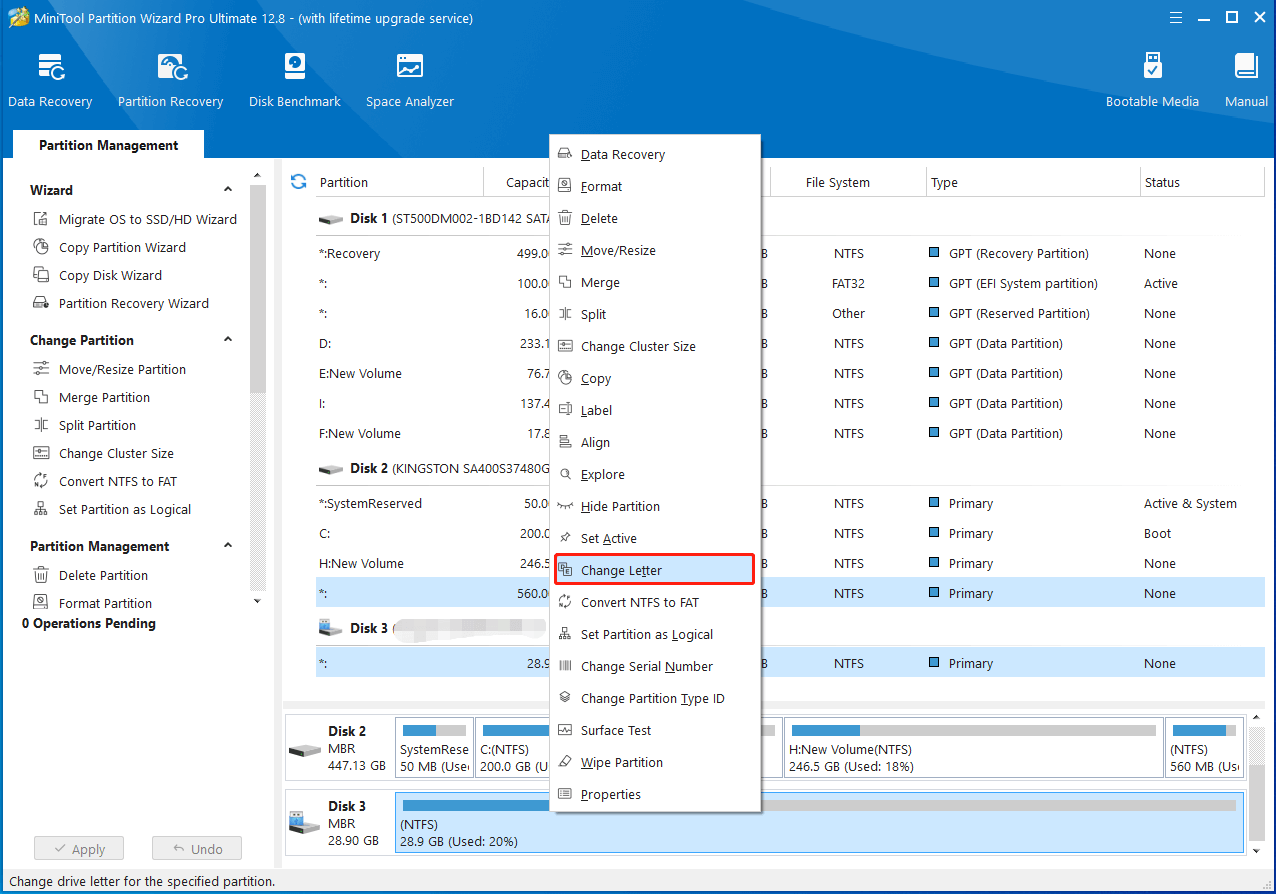
Task: Sort by File System column header
Action: 847,182
